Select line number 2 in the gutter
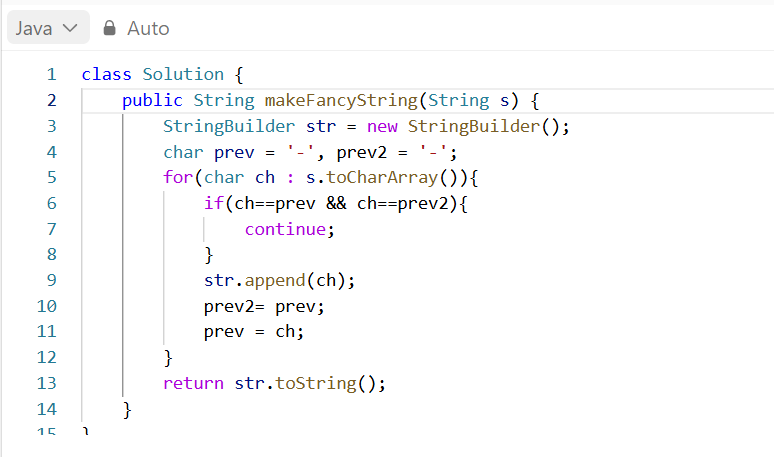 pos(52,100)
